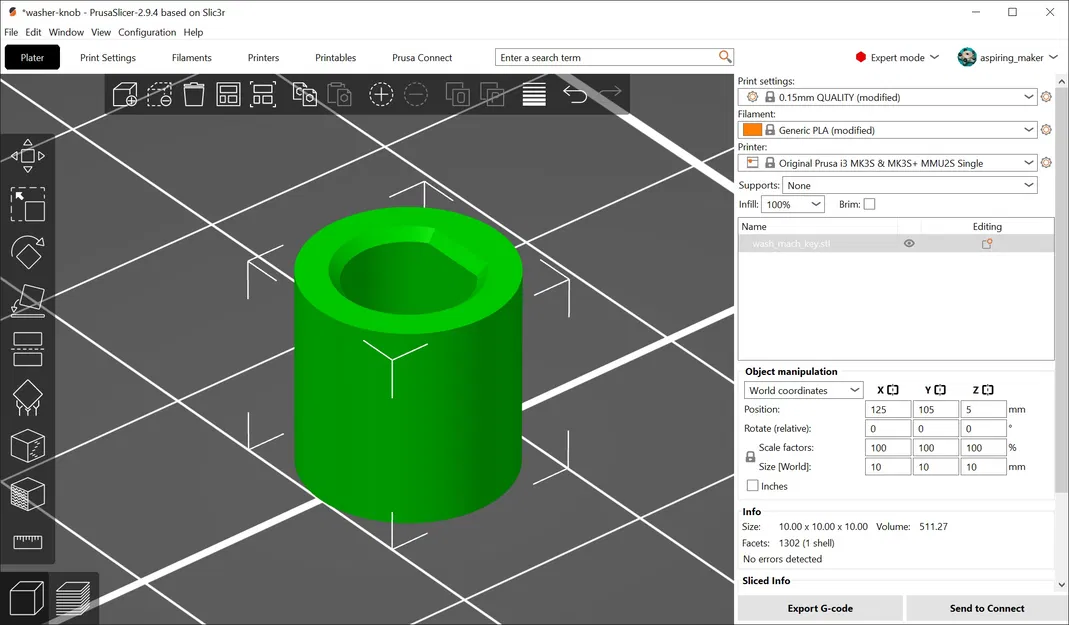
Task: Open the Print Settings tab
Action: 108,58
